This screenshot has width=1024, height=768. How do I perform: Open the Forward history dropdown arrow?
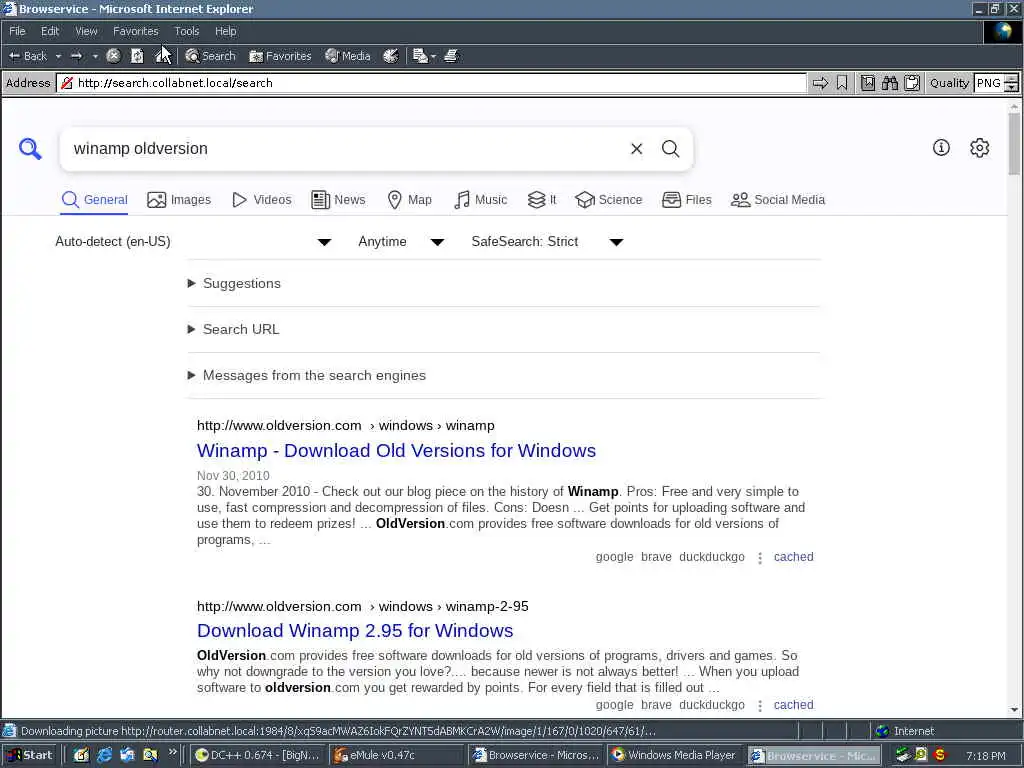click(95, 56)
